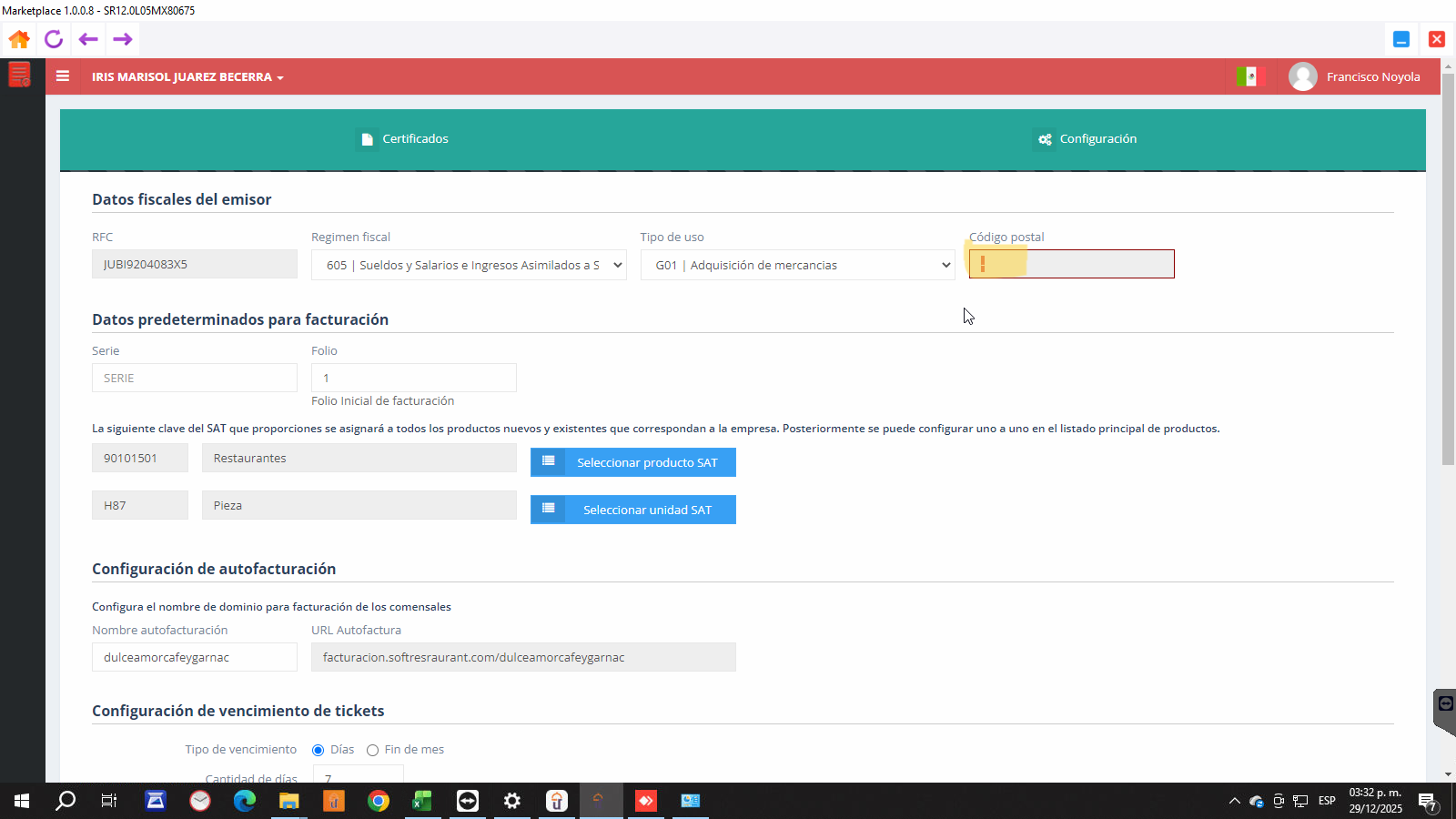Open Windows Settings gear in the taskbar
Image resolution: width=1456 pixels, height=819 pixels.
512,801
